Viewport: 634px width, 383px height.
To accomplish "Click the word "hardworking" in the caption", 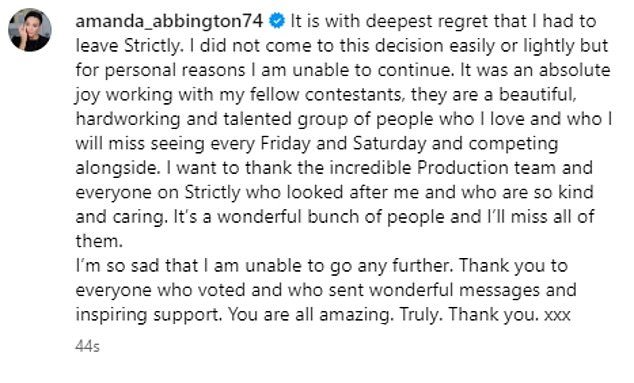I will (x=128, y=119).
